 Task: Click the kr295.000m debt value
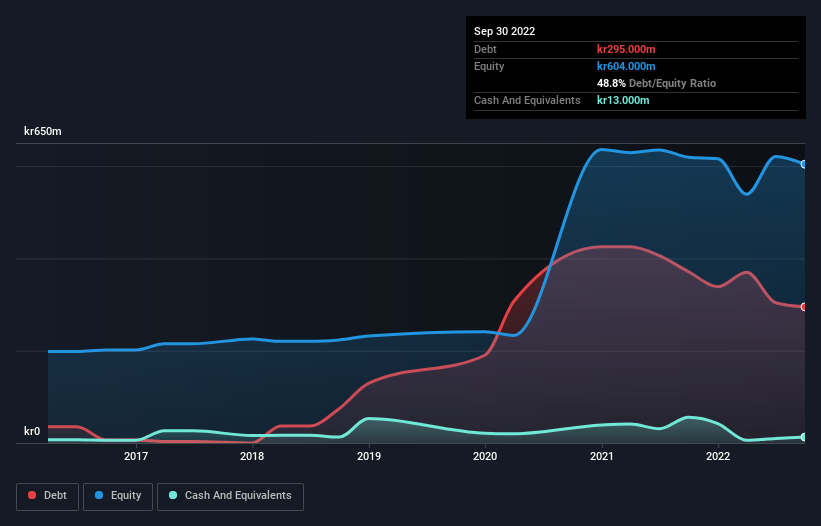[x=626, y=49]
